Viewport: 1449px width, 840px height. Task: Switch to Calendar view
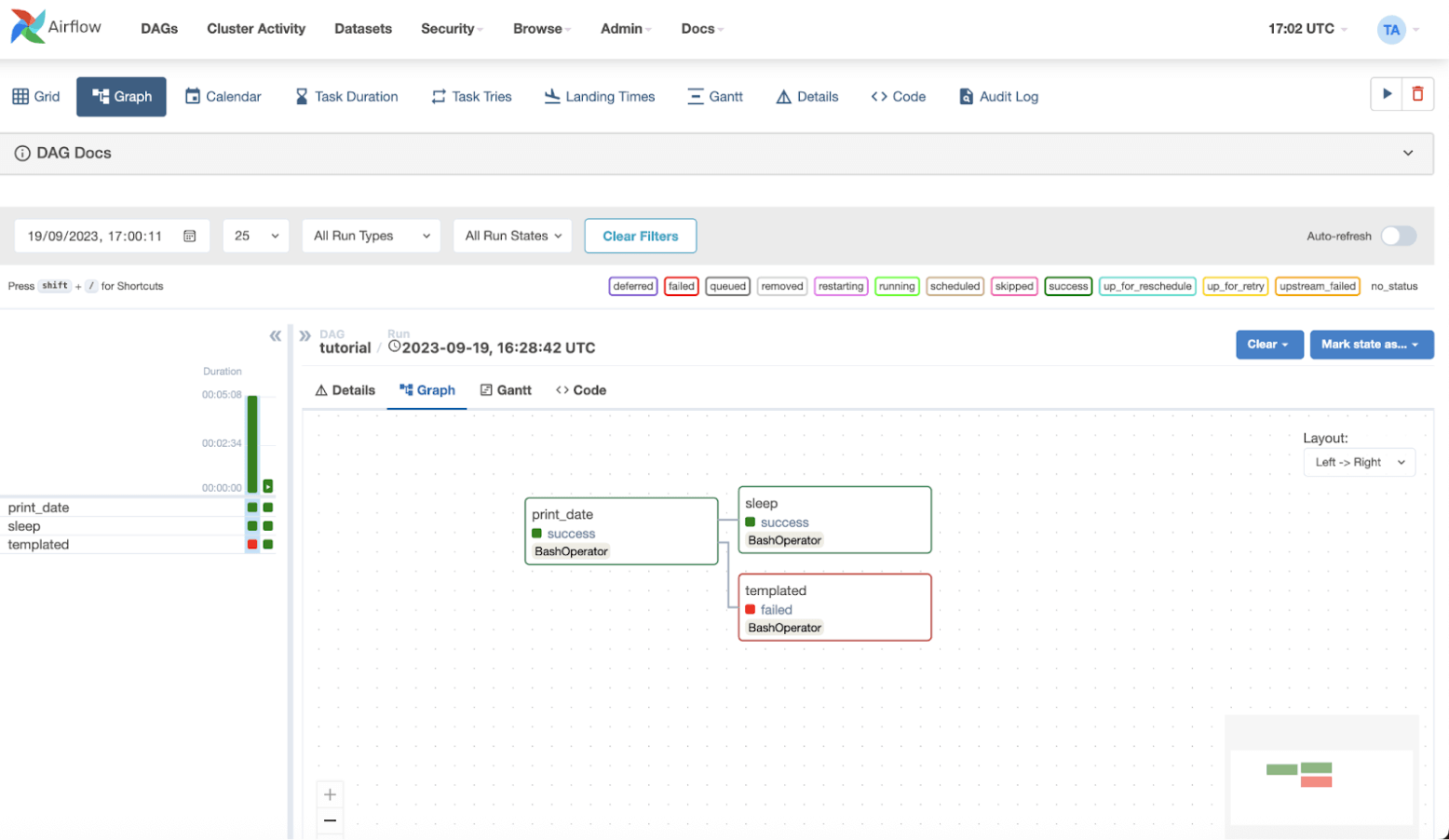point(223,96)
